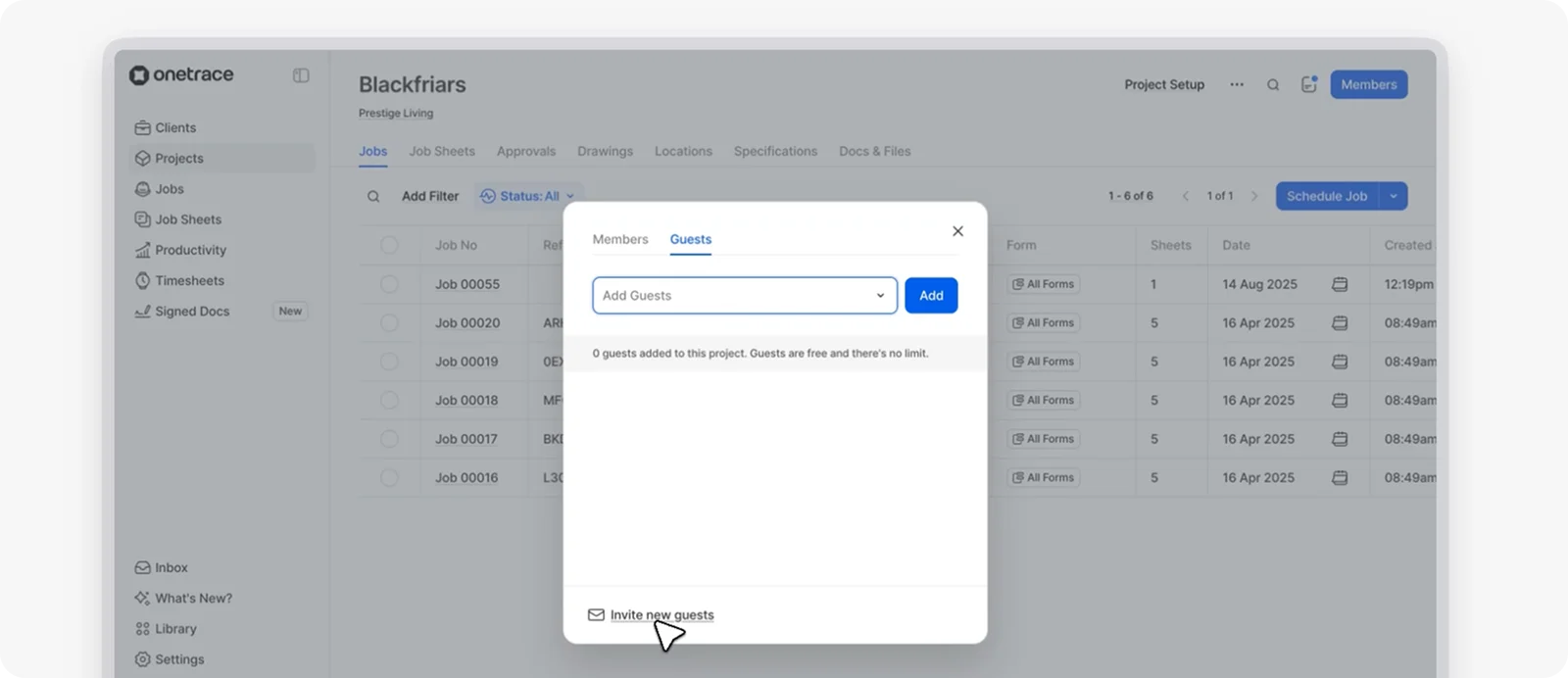Open calendar icon for Job 00055 date

[1340, 284]
